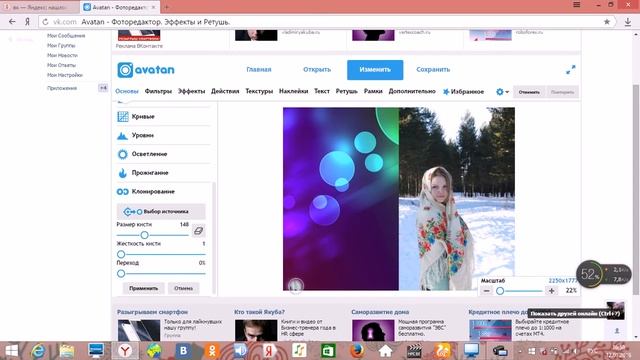Open browser downloads arrow icon
This screenshot has width=640, height=360.
(628, 22)
